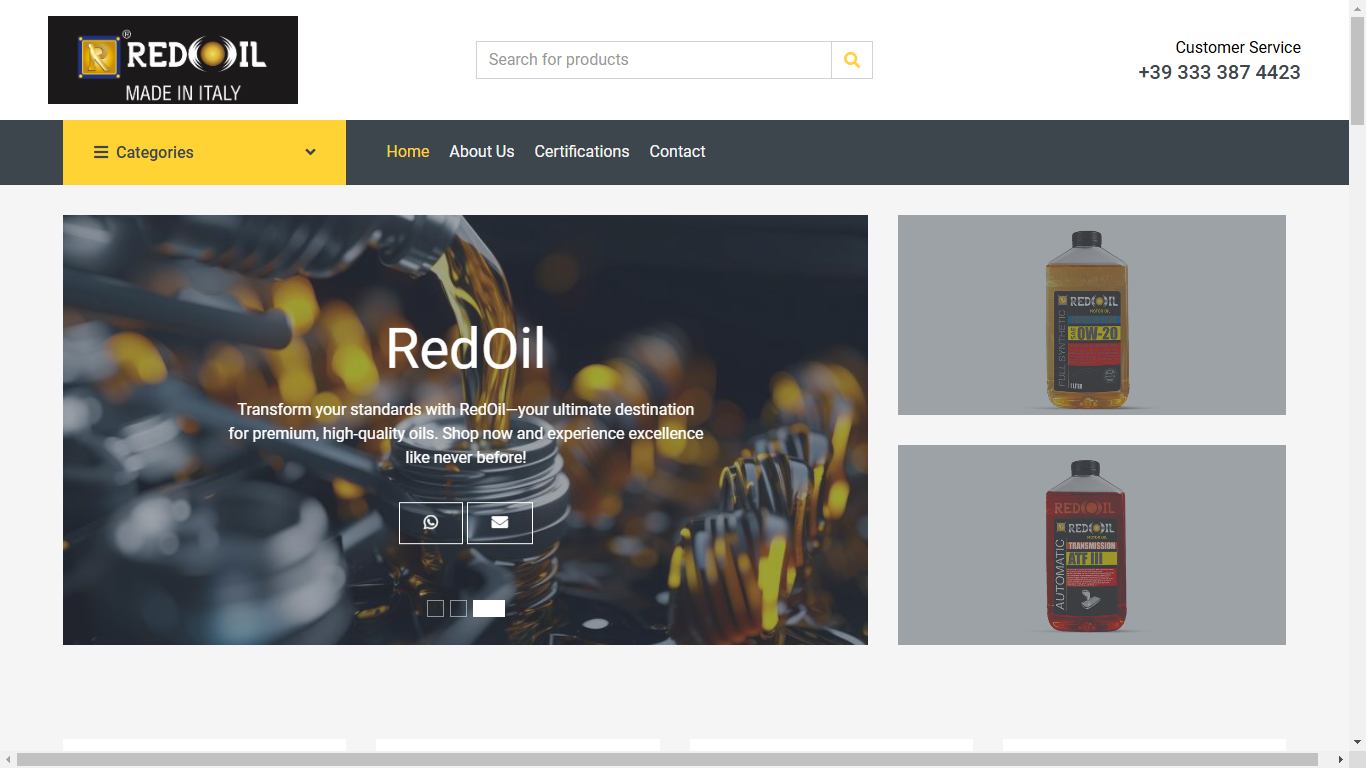Screen dimensions: 1366x768
Task: Call customer service number +39 333 387 4423
Action: pos(1219,73)
